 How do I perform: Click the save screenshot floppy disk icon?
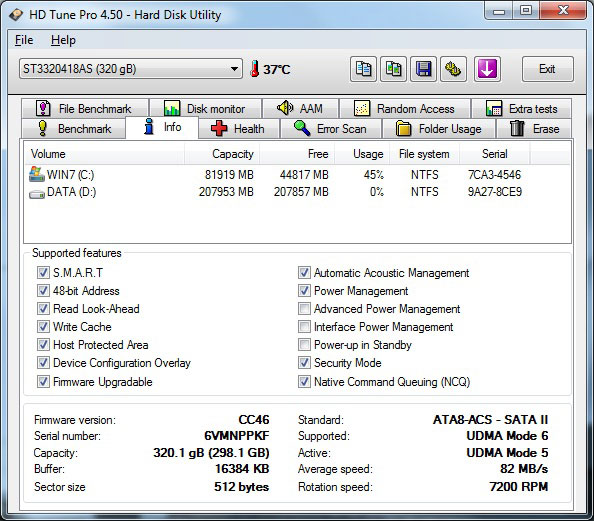pyautogui.click(x=423, y=69)
